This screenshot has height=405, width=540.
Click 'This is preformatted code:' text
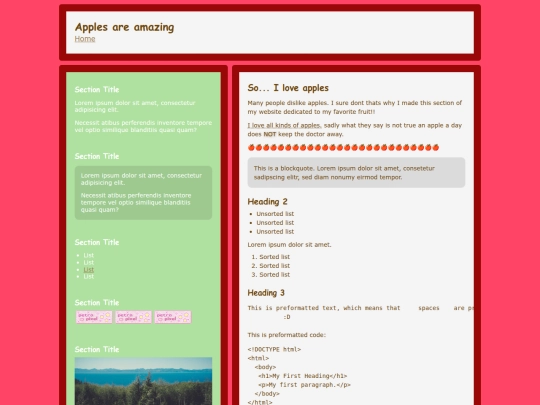click(x=287, y=335)
